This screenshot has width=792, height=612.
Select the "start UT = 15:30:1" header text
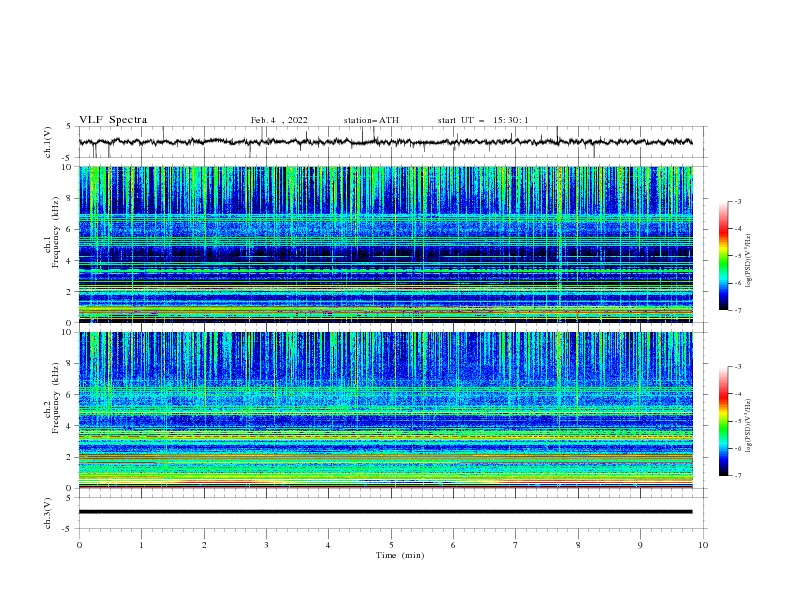click(483, 120)
